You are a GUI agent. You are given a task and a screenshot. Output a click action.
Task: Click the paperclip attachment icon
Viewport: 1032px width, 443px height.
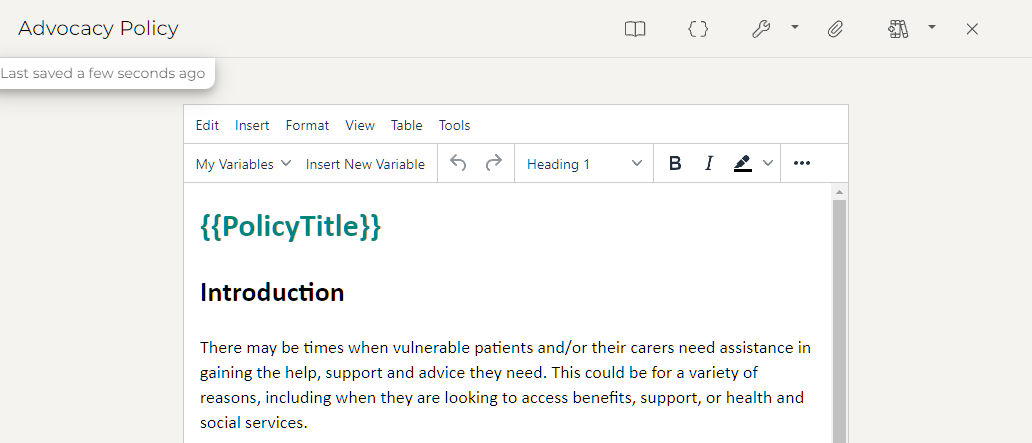coord(835,29)
